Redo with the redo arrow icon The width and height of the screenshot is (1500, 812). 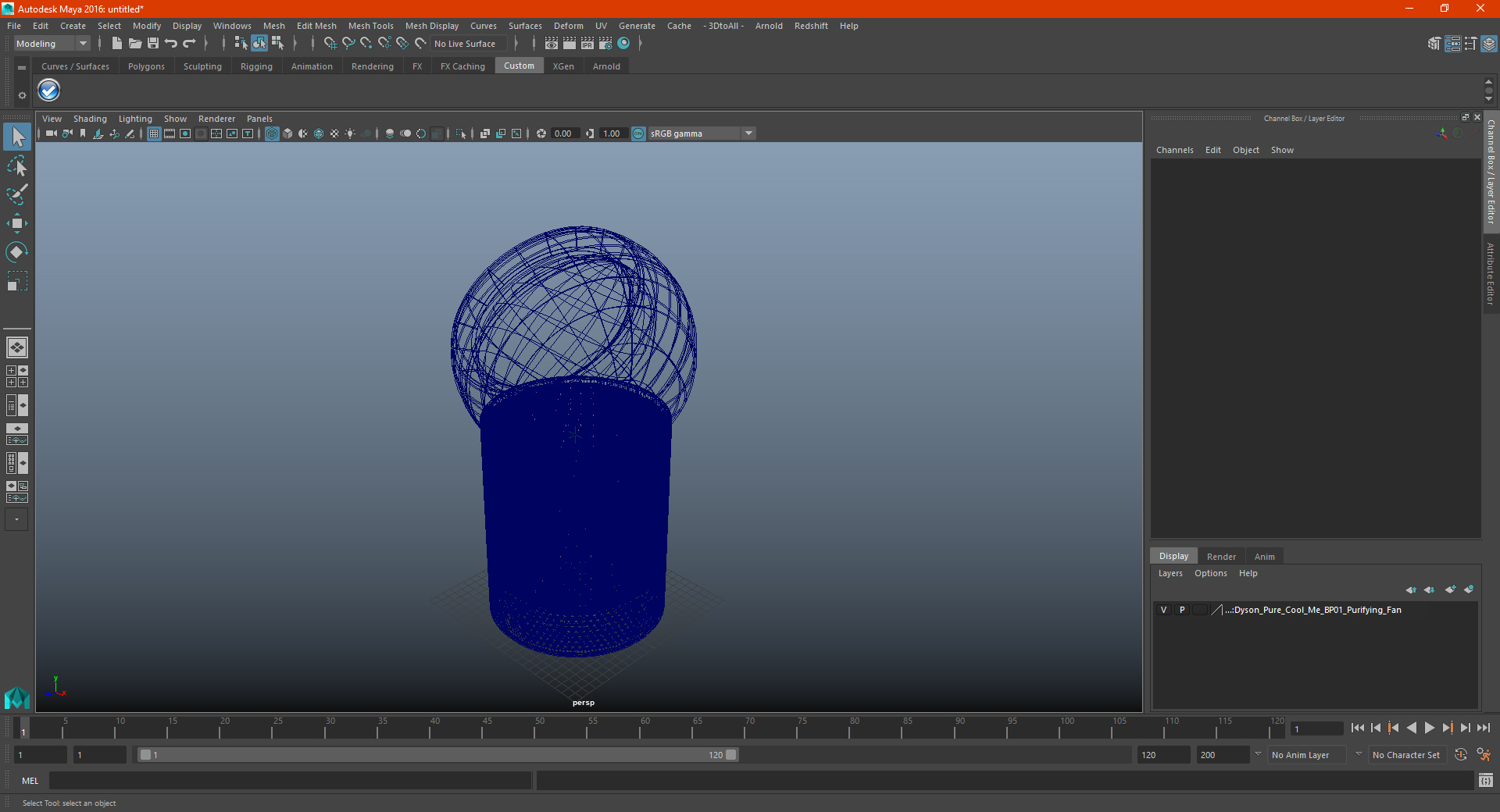pyautogui.click(x=189, y=44)
